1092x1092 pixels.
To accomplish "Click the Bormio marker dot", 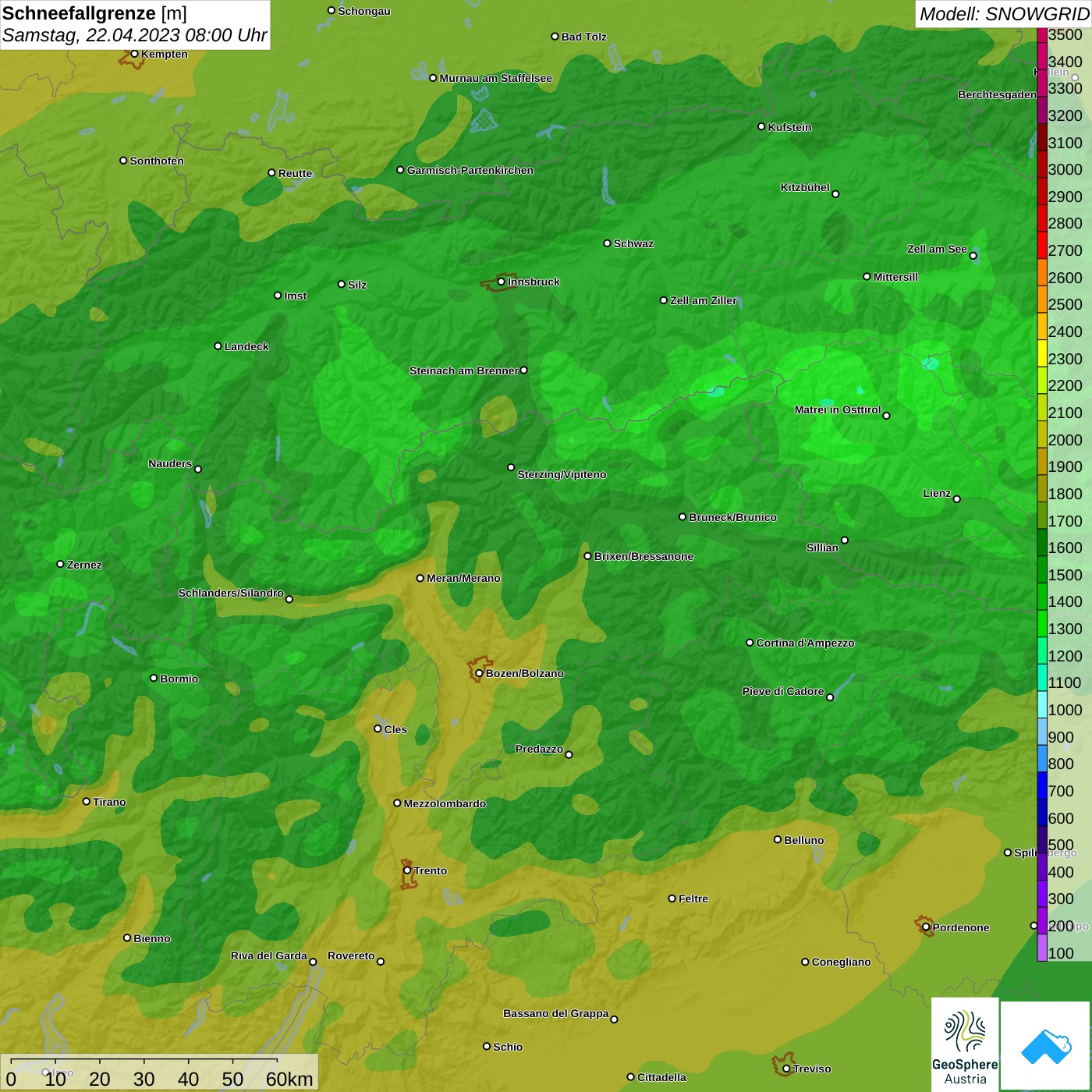I will 154,678.
